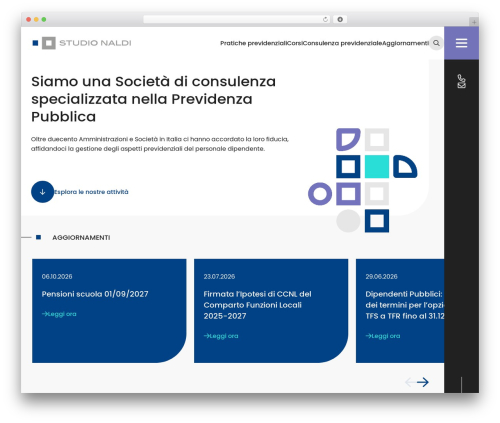This screenshot has width=500, height=423.
Task: Click the date 29.06.2026
Action: pyautogui.click(x=382, y=277)
